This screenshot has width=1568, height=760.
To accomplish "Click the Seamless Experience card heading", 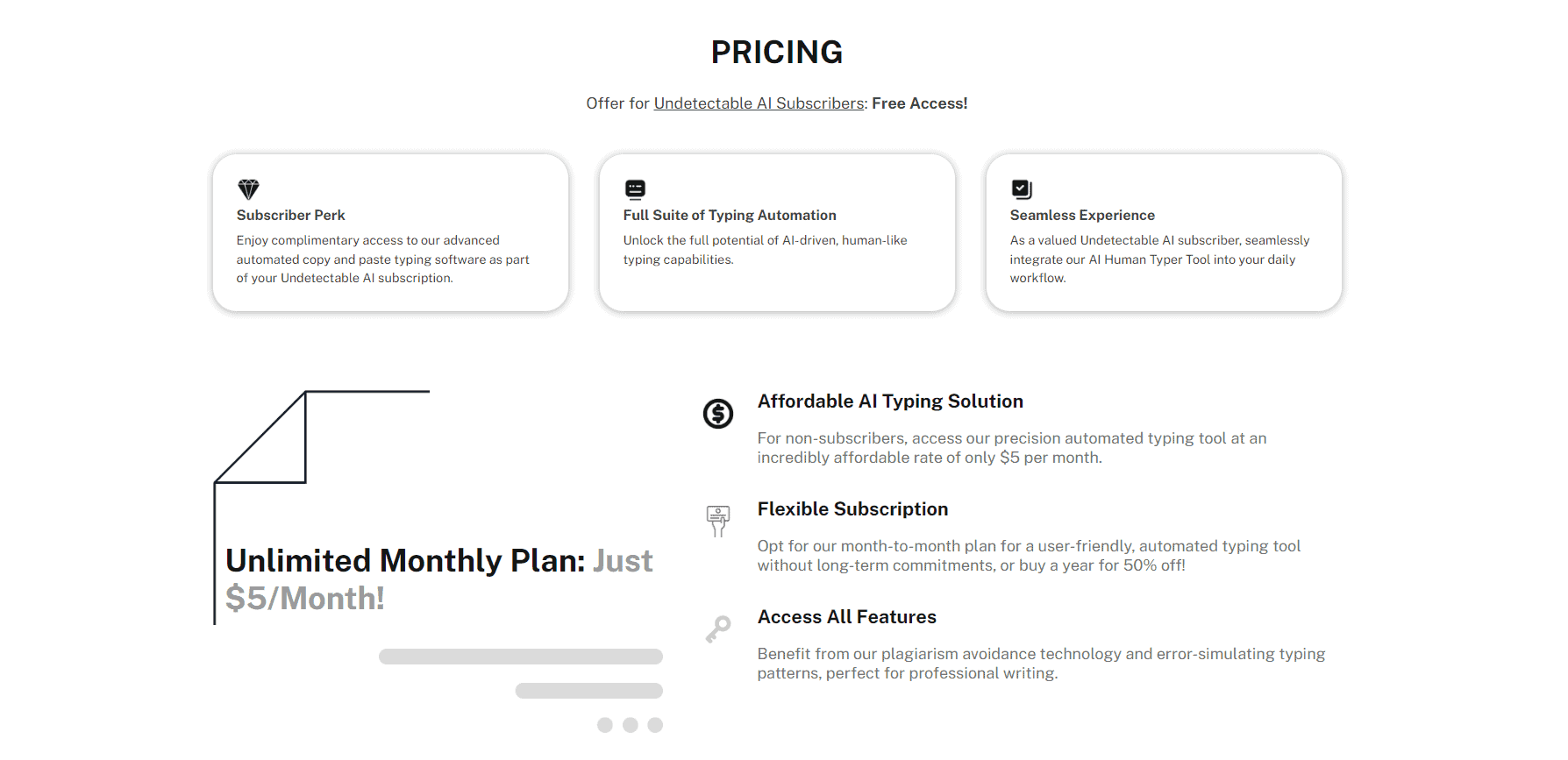I will click(1082, 216).
